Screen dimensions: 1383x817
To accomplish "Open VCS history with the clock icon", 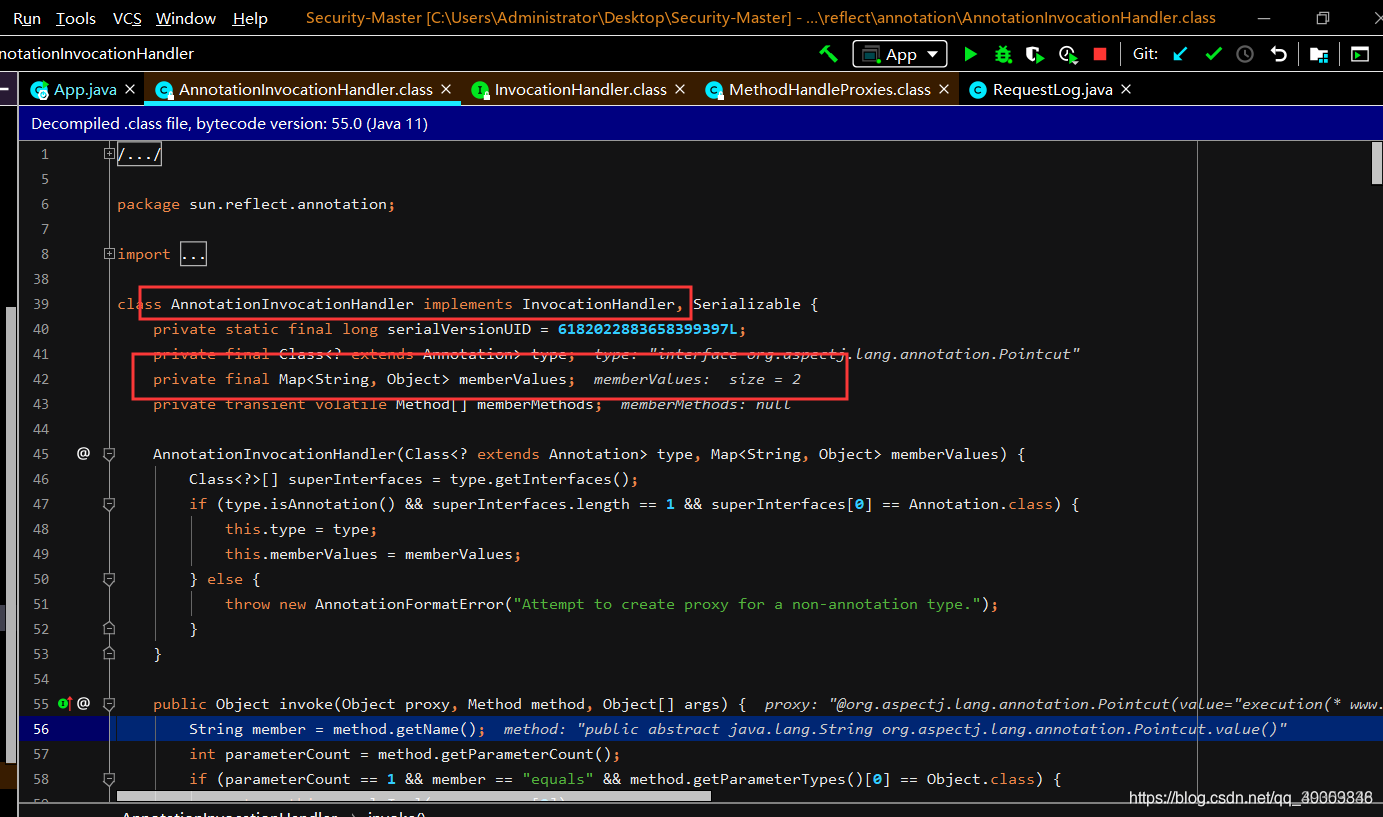I will click(x=1245, y=53).
